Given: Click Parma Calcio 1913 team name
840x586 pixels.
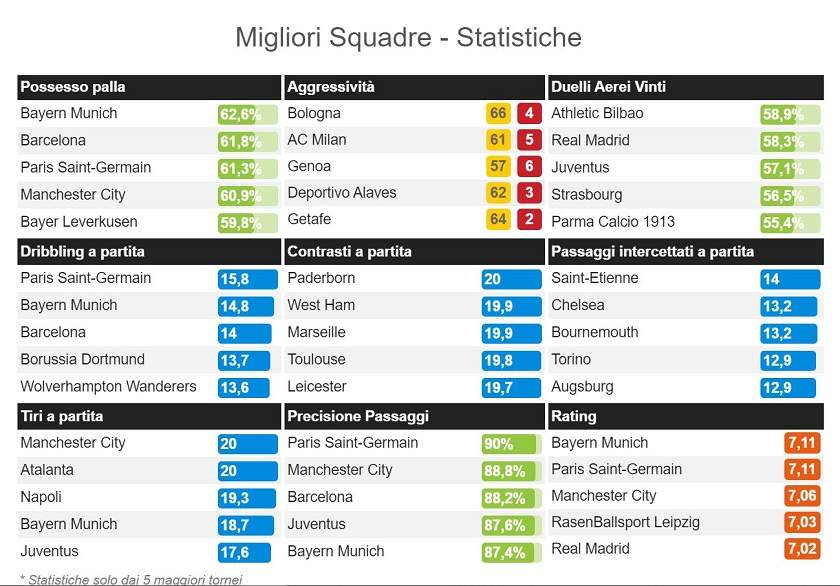Looking at the screenshot, I should coord(613,222).
